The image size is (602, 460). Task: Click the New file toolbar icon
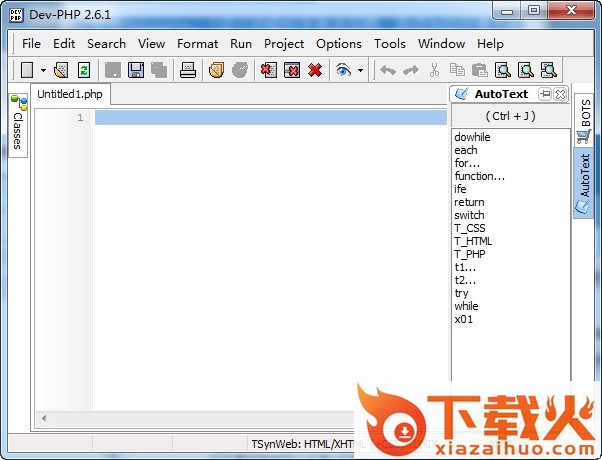pyautogui.click(x=27, y=70)
